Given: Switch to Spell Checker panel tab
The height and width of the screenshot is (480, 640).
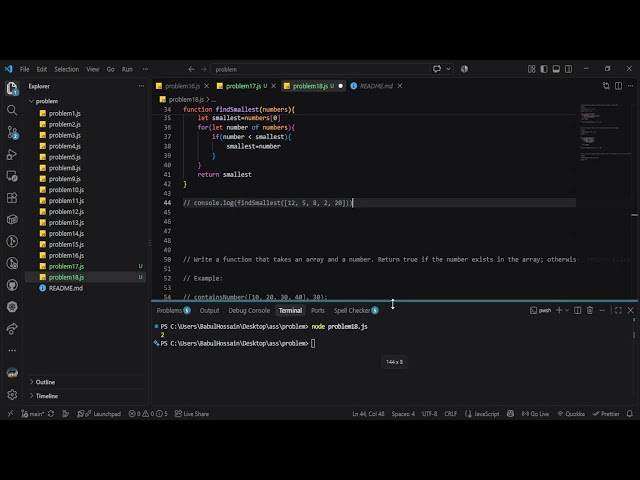Looking at the screenshot, I should 356,310.
